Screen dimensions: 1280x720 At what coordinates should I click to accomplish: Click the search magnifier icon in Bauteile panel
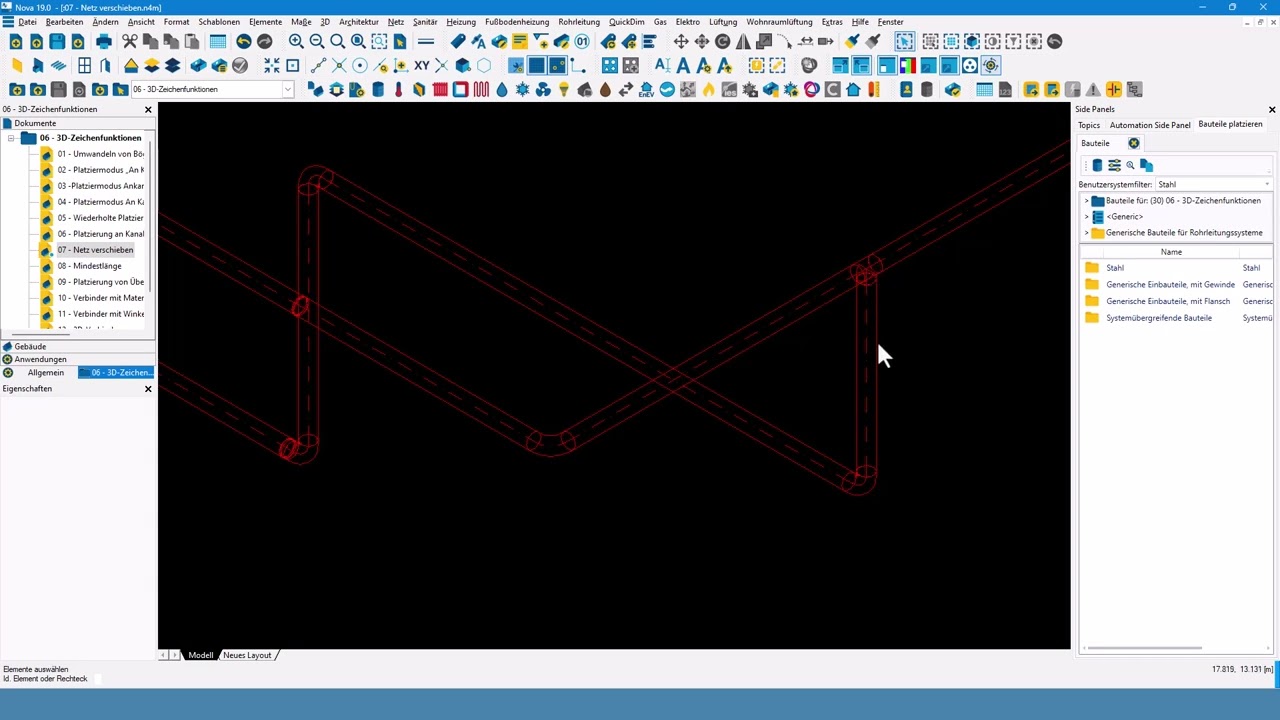pyautogui.click(x=1130, y=165)
